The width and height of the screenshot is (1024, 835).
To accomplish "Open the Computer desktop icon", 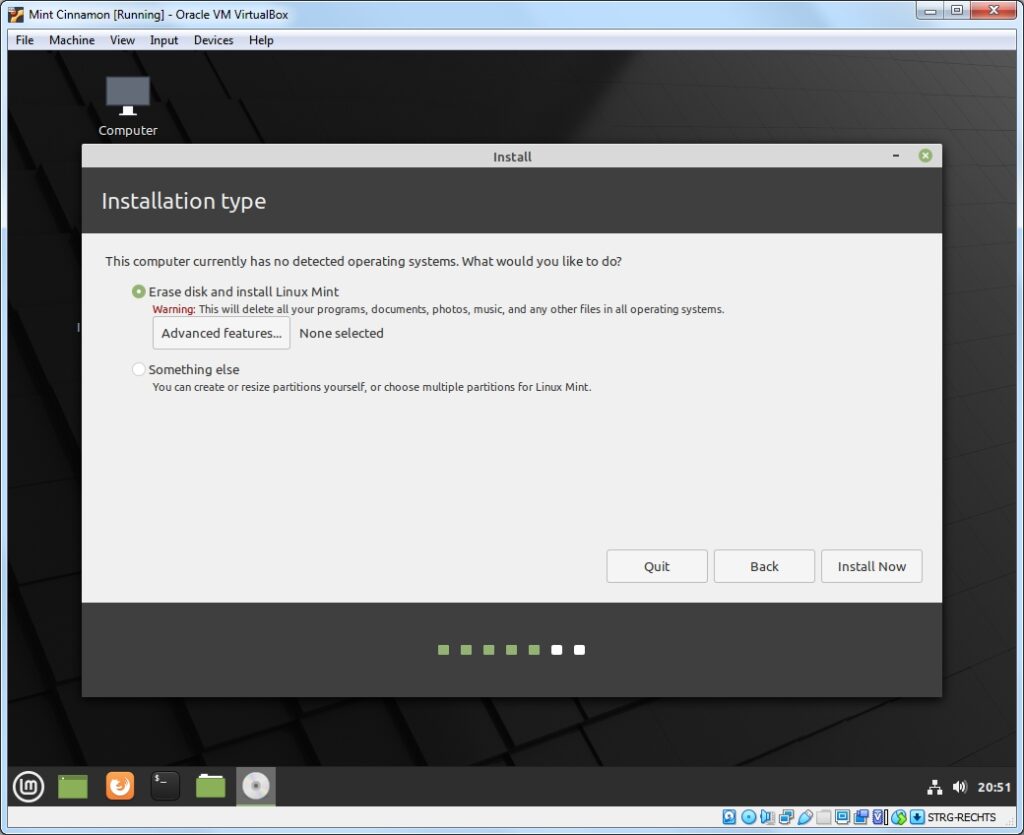I will pyautogui.click(x=127, y=106).
